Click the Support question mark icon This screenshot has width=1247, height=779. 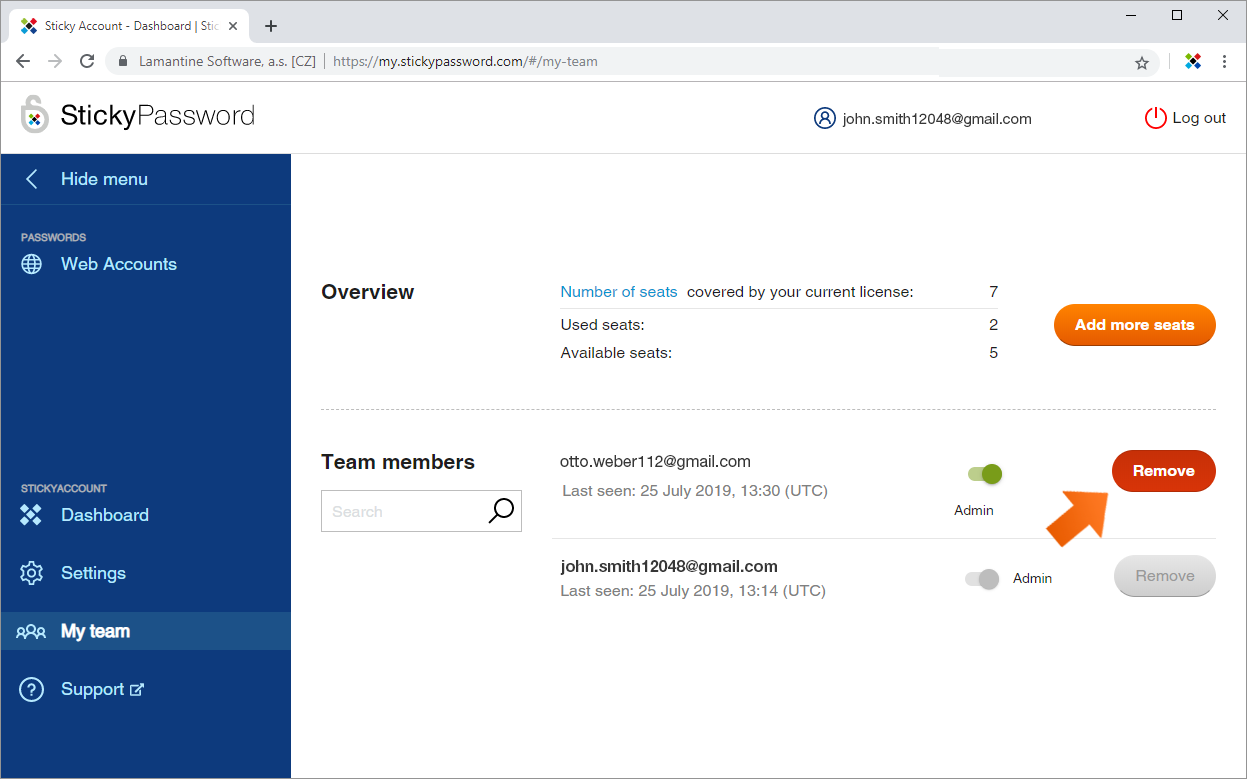(x=32, y=689)
